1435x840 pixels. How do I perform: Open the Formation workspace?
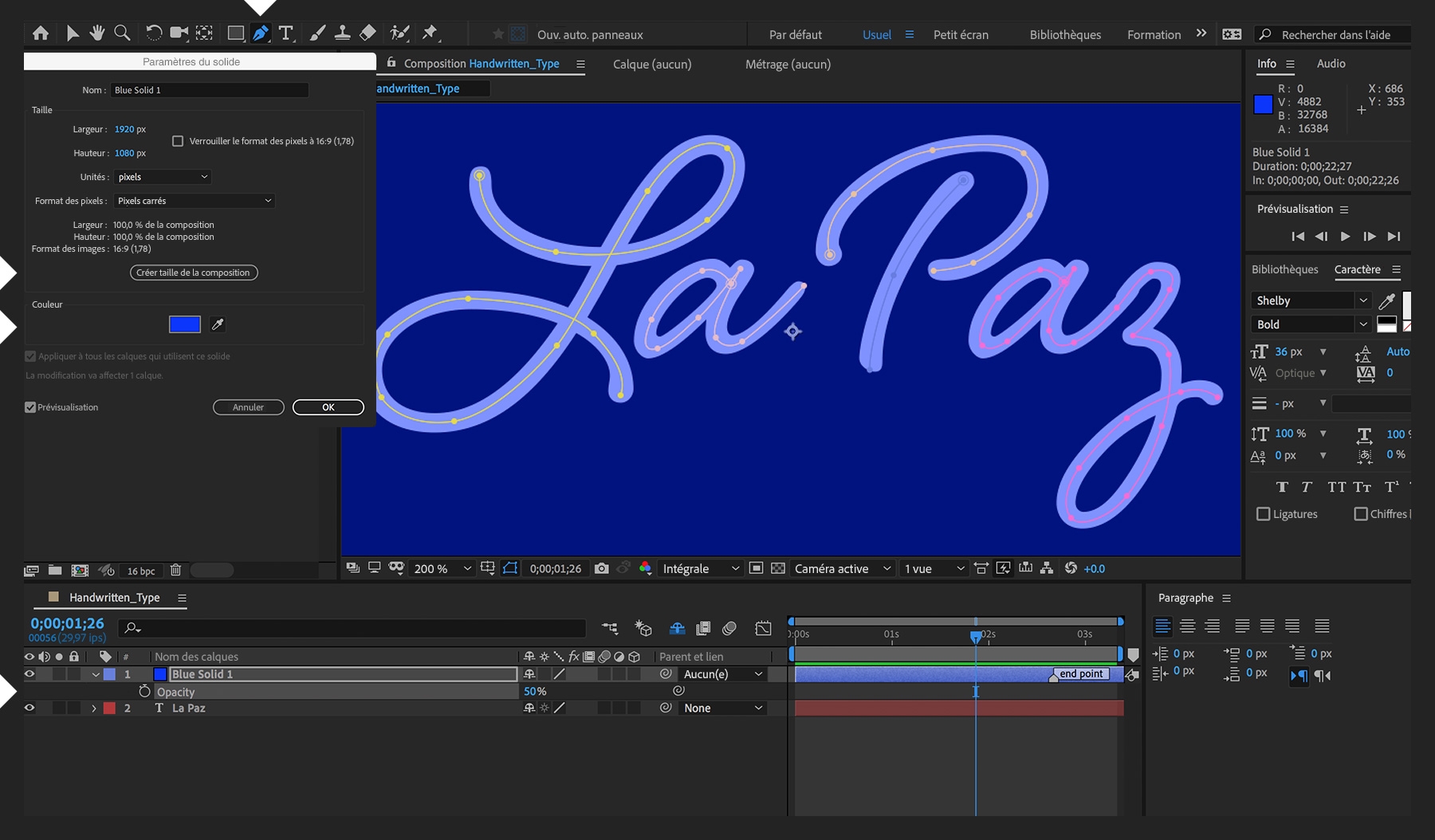(x=1154, y=34)
